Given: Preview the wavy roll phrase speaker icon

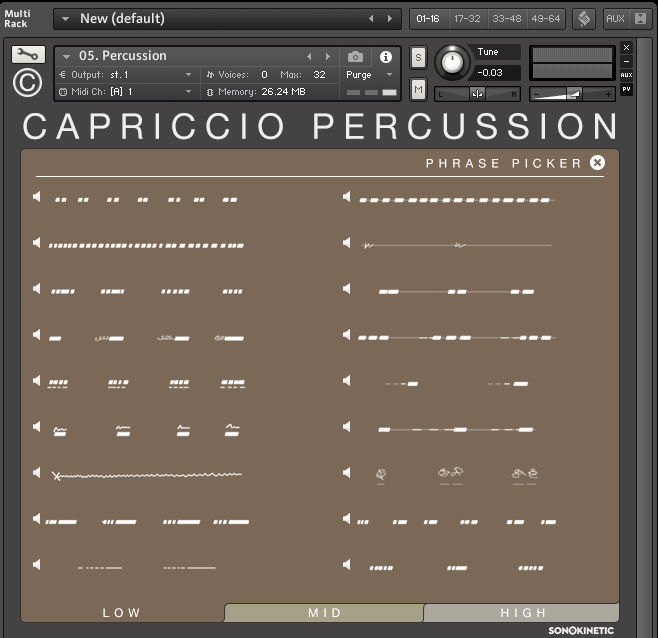Looking at the screenshot, I should (x=37, y=473).
